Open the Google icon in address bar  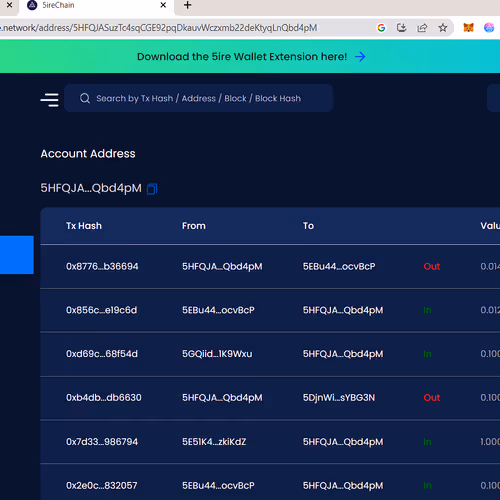pos(381,28)
